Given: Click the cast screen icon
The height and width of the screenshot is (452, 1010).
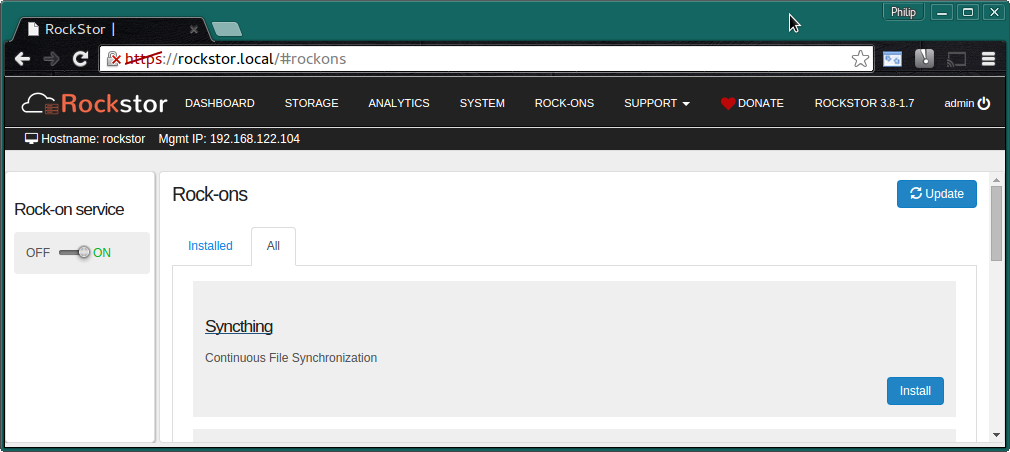Looking at the screenshot, I should [957, 59].
